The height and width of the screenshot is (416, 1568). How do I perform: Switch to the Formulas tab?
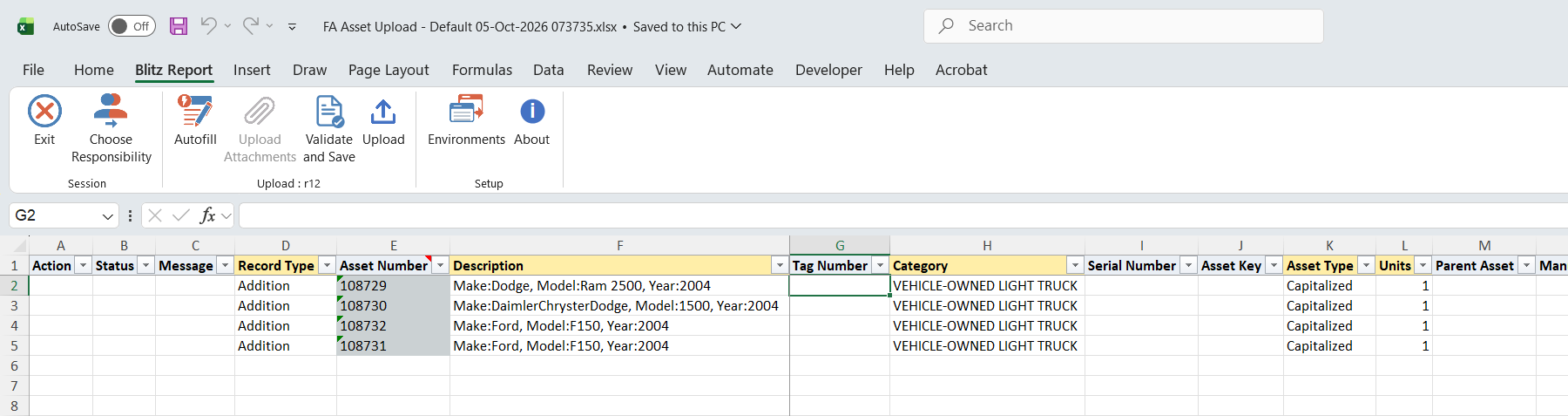point(482,70)
